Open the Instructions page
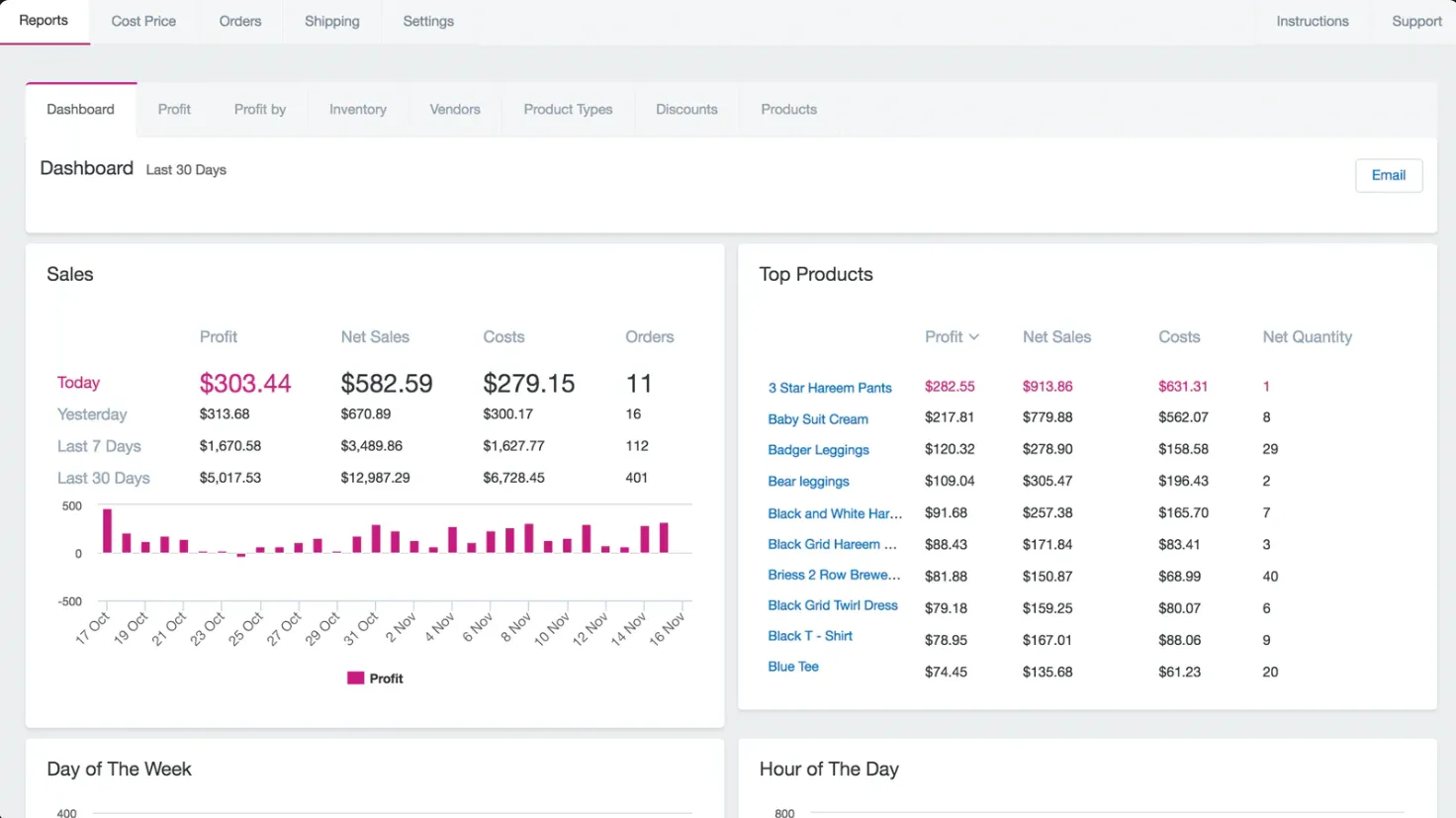The image size is (1456, 818). [1313, 21]
